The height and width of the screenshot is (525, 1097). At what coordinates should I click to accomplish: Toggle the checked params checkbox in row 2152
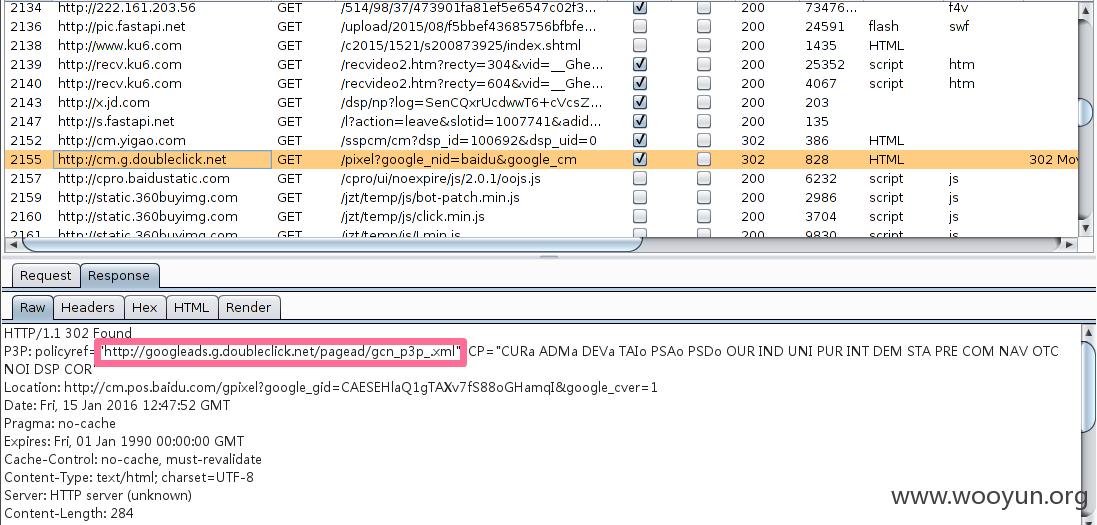tap(639, 139)
